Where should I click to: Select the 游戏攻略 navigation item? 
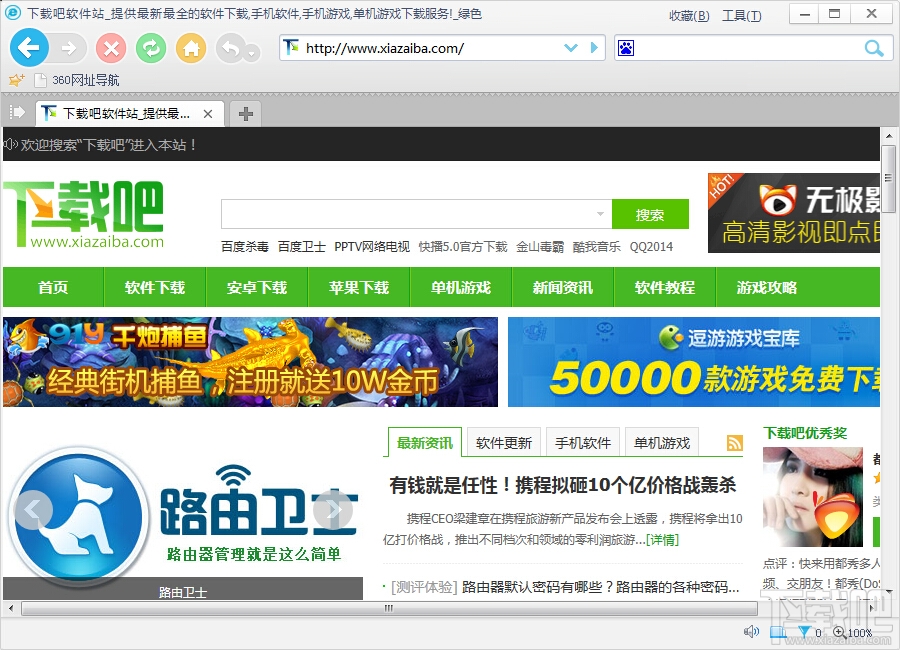click(767, 287)
